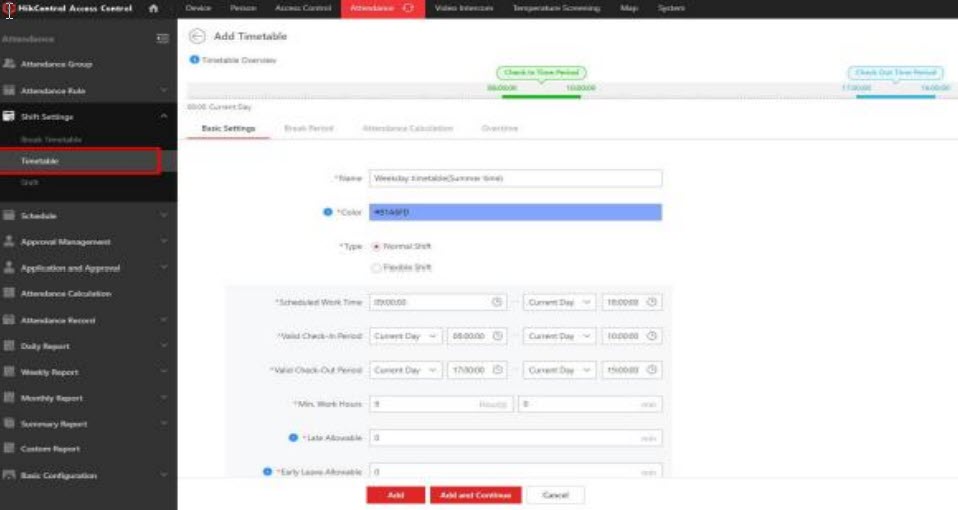
Task: Select the Flexible Shift radio button
Action: pos(376,268)
